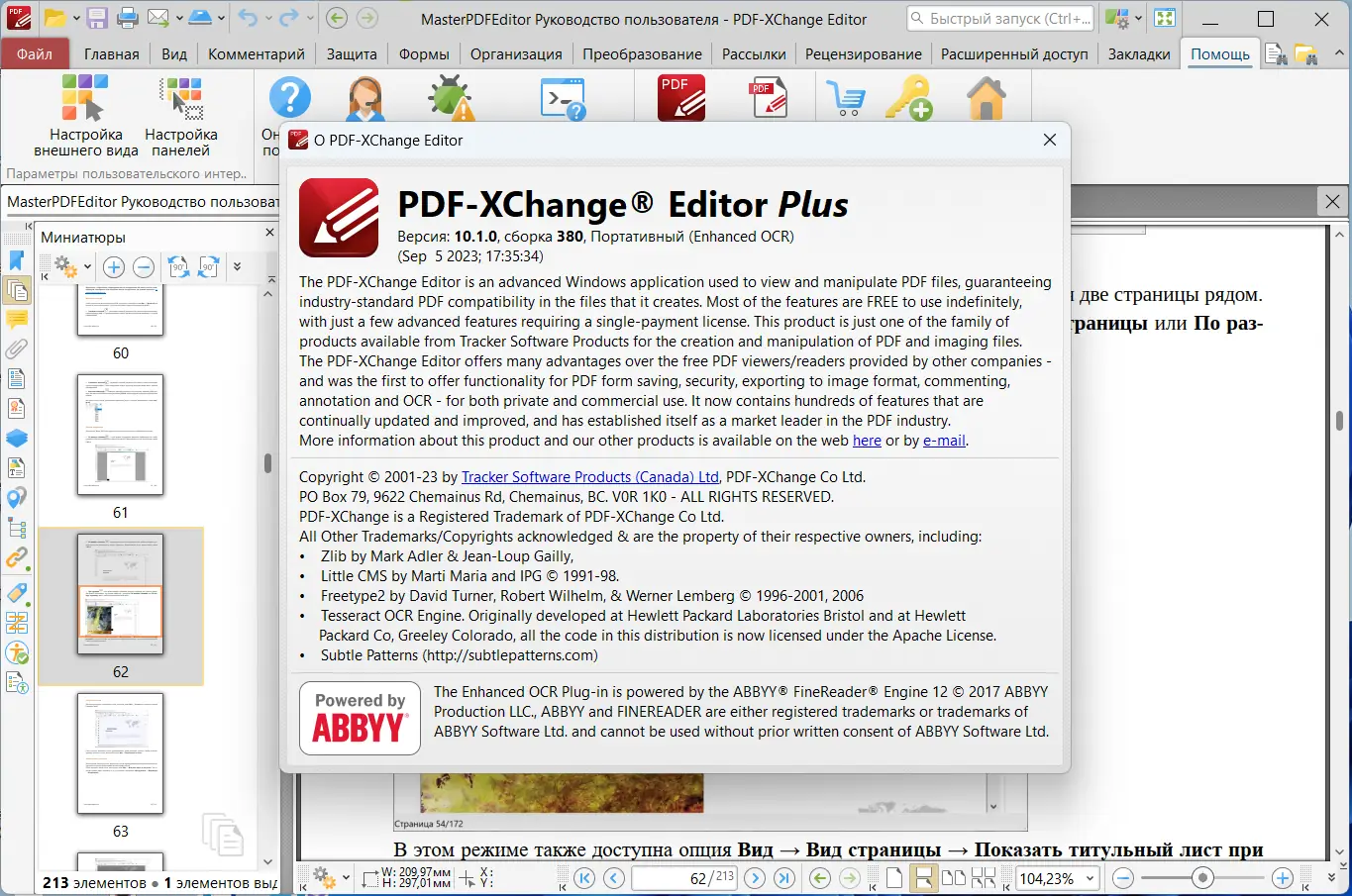Open the Bookmarks pane in the left sidebar
This screenshot has height=896, width=1352.
(x=17, y=260)
